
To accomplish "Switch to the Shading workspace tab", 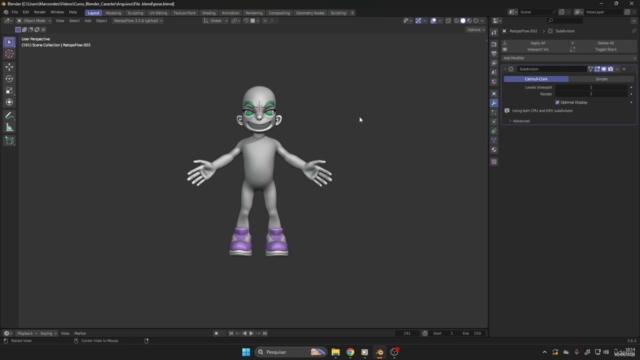I will tap(209, 13).
